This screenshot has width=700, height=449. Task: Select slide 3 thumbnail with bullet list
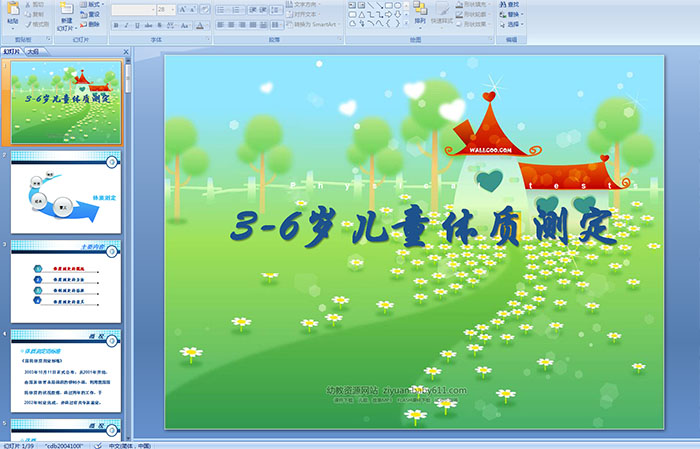(66, 281)
